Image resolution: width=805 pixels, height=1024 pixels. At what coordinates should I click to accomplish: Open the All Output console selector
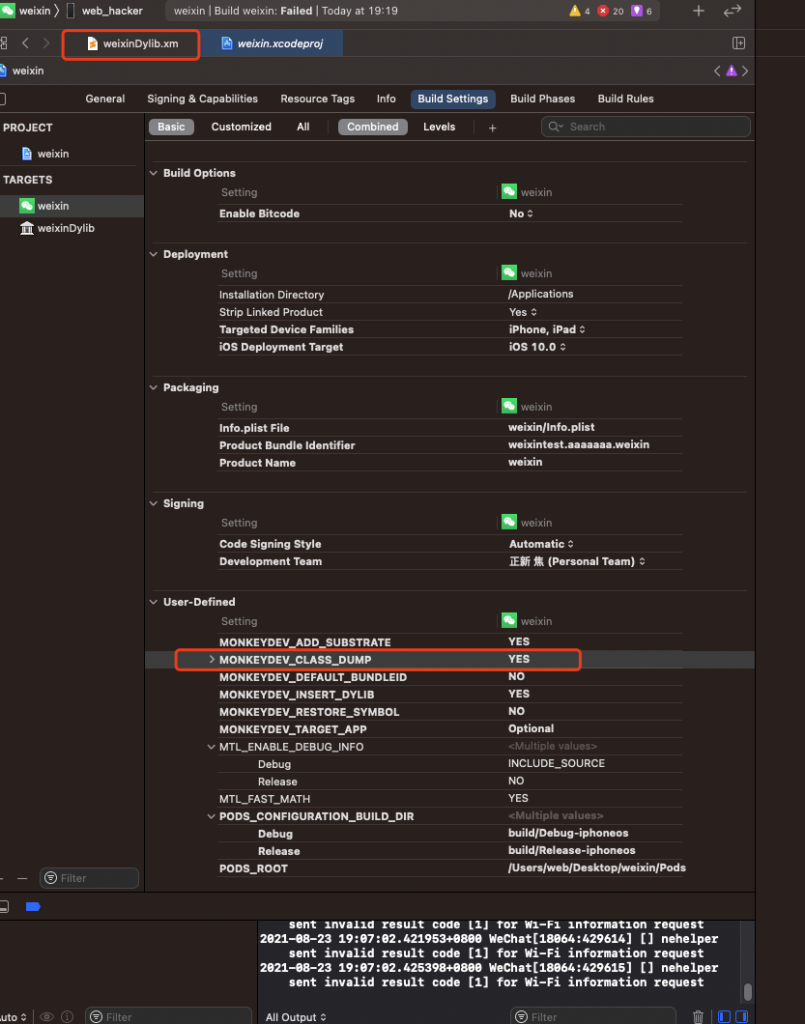(x=296, y=1017)
